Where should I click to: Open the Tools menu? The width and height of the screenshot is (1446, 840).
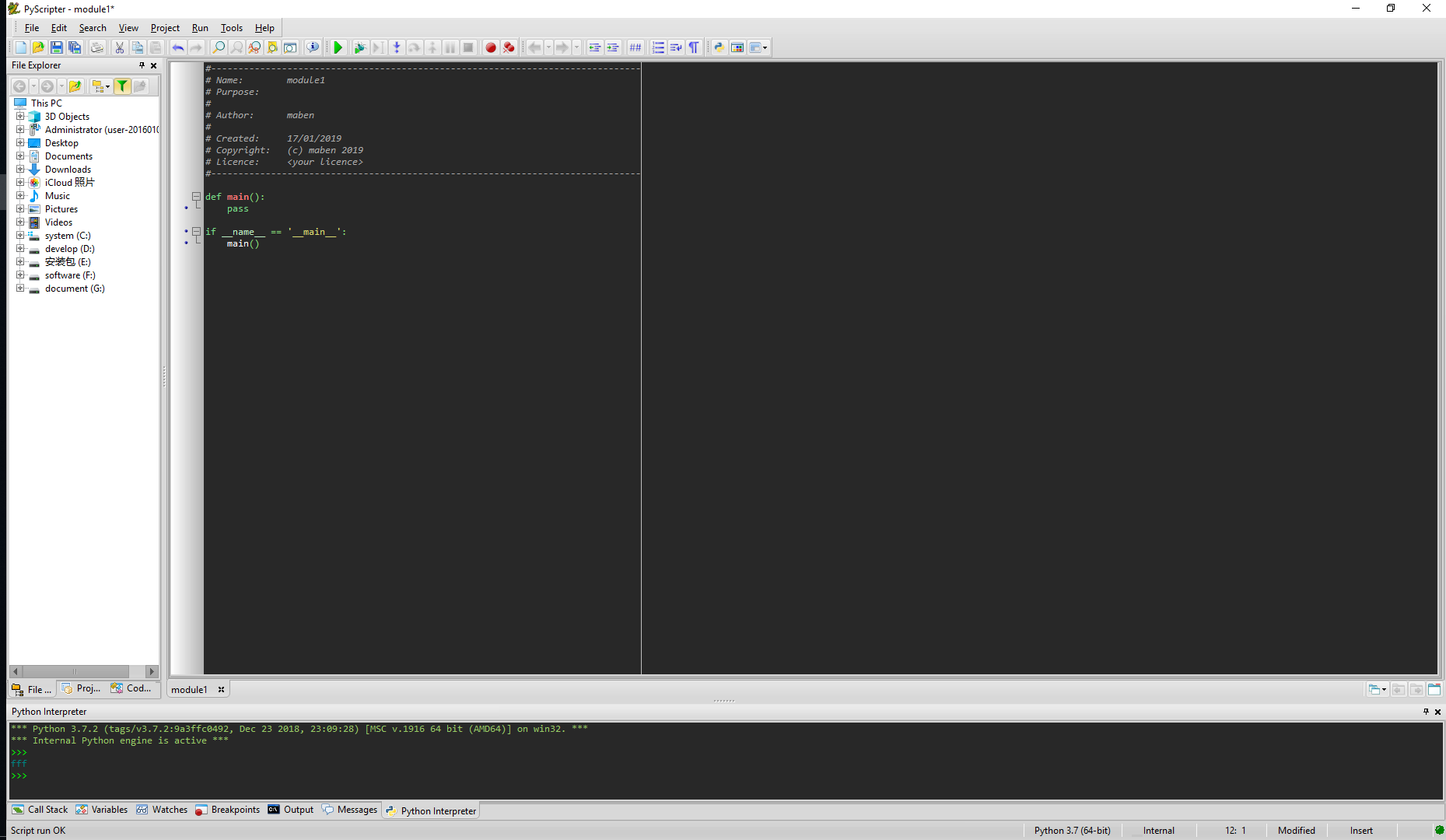pos(232,28)
